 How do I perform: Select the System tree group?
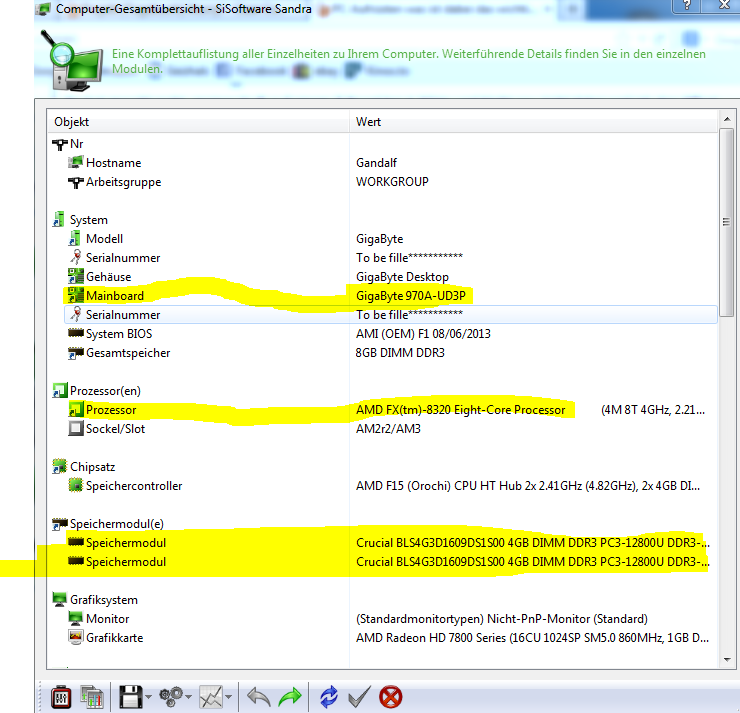(x=89, y=220)
